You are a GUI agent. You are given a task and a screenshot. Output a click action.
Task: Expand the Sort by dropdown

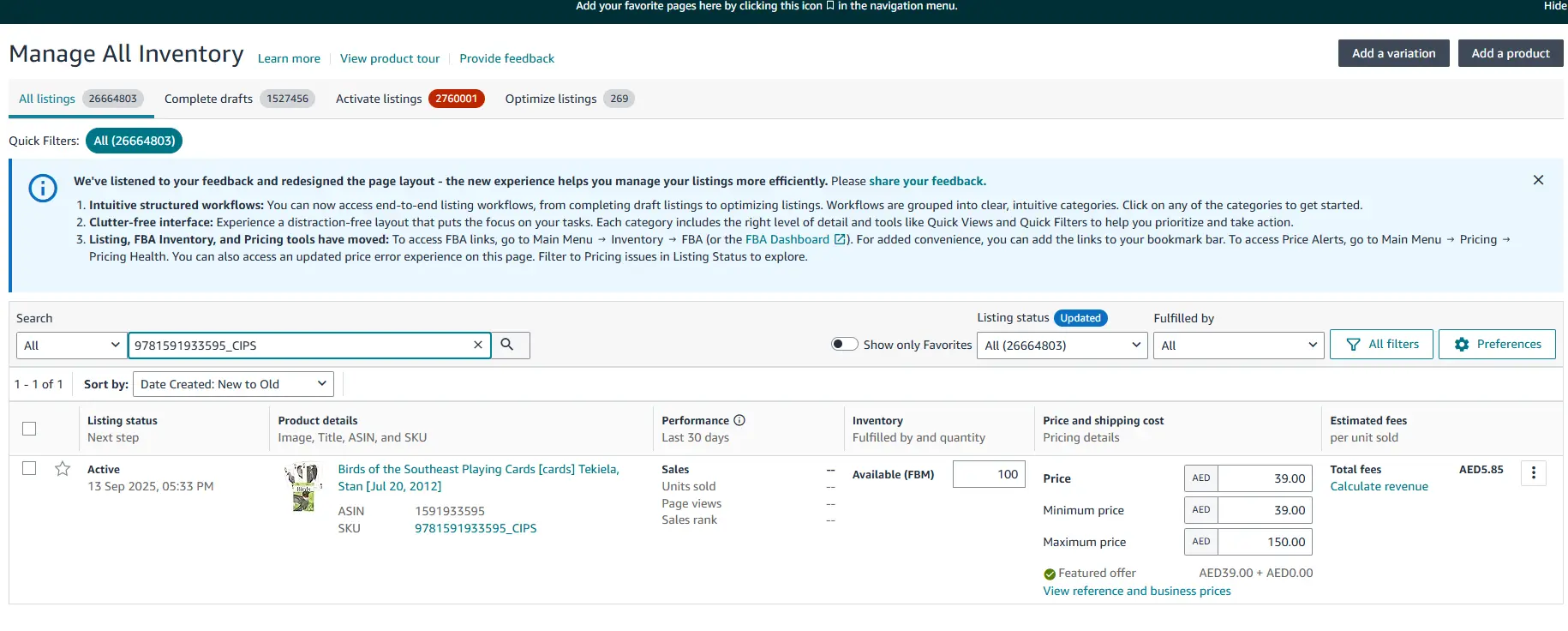tap(234, 384)
